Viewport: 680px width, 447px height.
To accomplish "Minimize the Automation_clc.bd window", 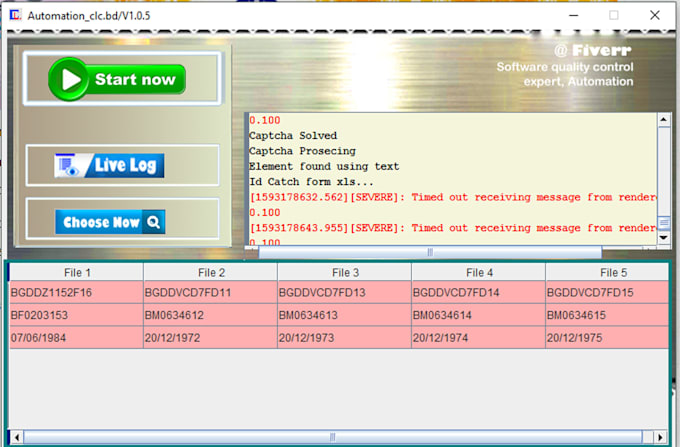I will [574, 16].
